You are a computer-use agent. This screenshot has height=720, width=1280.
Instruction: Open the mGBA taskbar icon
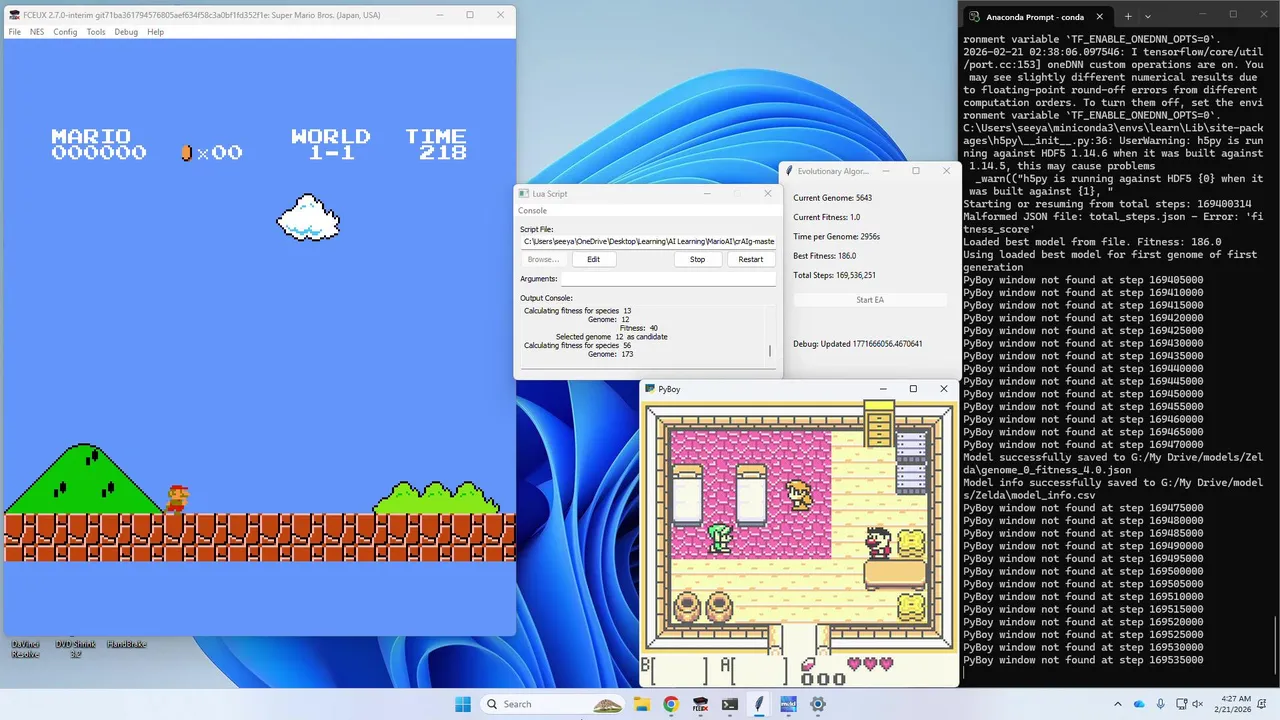click(x=788, y=704)
